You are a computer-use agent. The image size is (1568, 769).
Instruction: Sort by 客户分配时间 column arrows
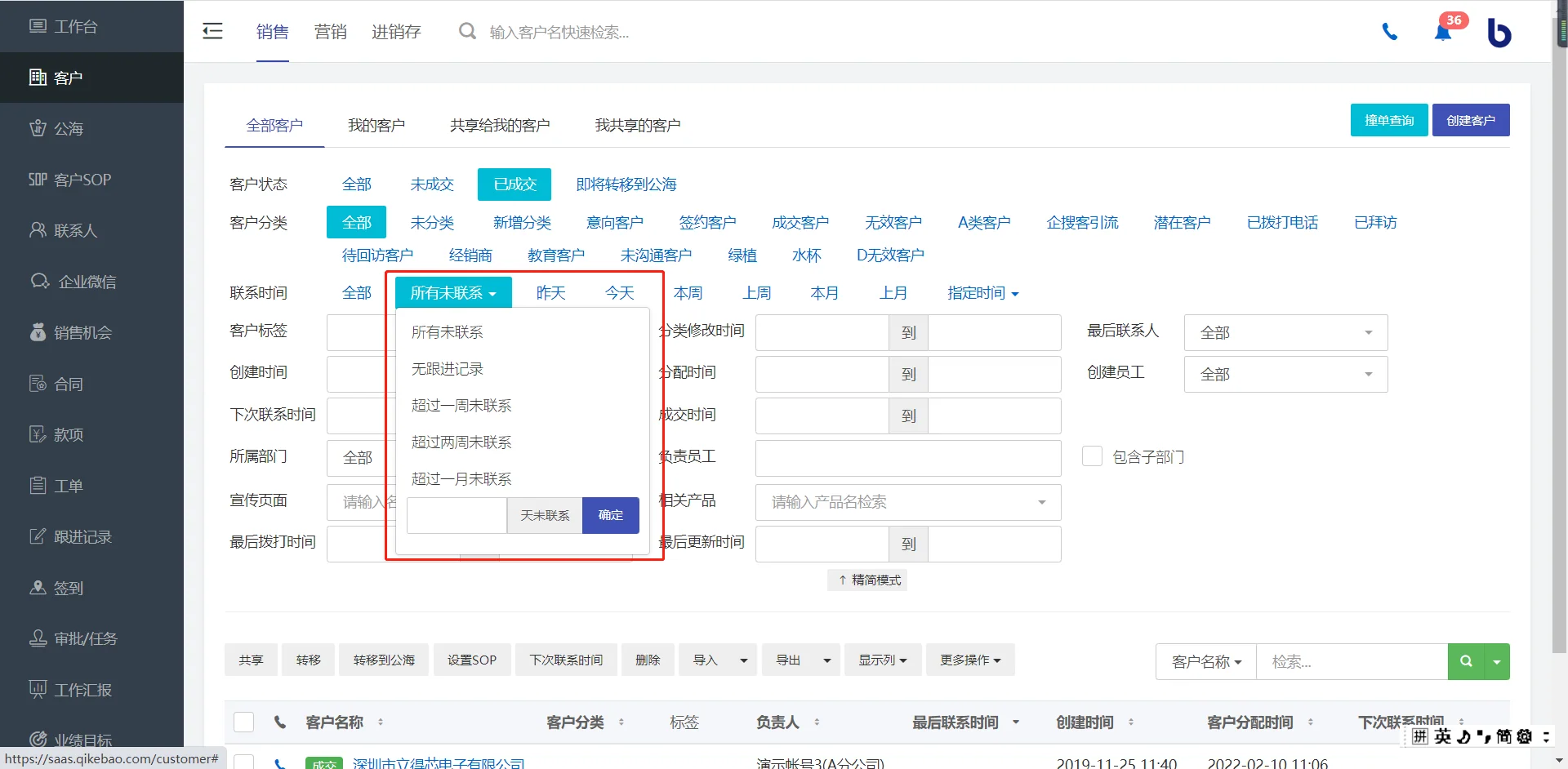[1311, 722]
